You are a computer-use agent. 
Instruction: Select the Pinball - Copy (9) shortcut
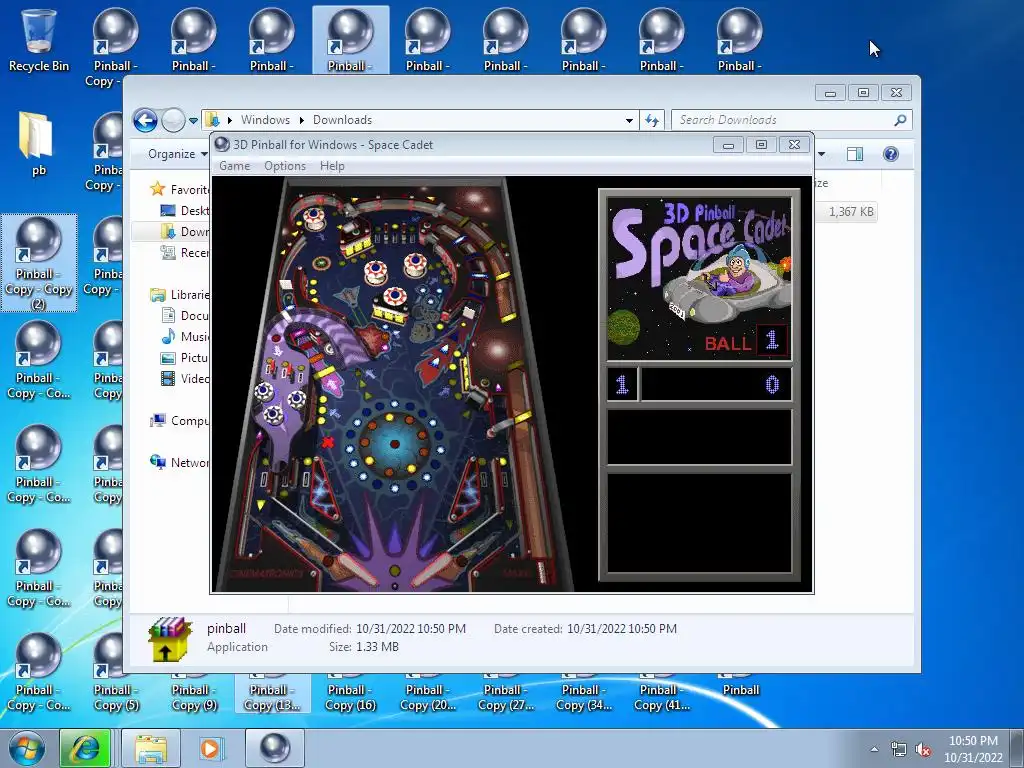[x=194, y=696]
